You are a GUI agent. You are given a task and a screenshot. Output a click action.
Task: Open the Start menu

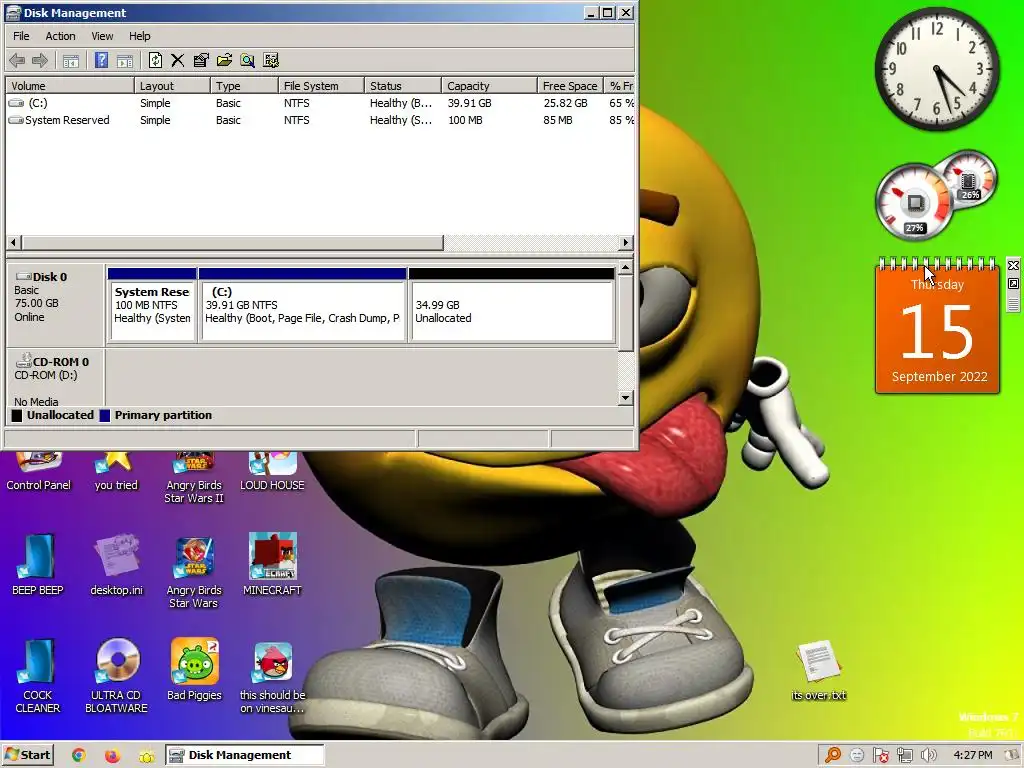(x=27, y=755)
